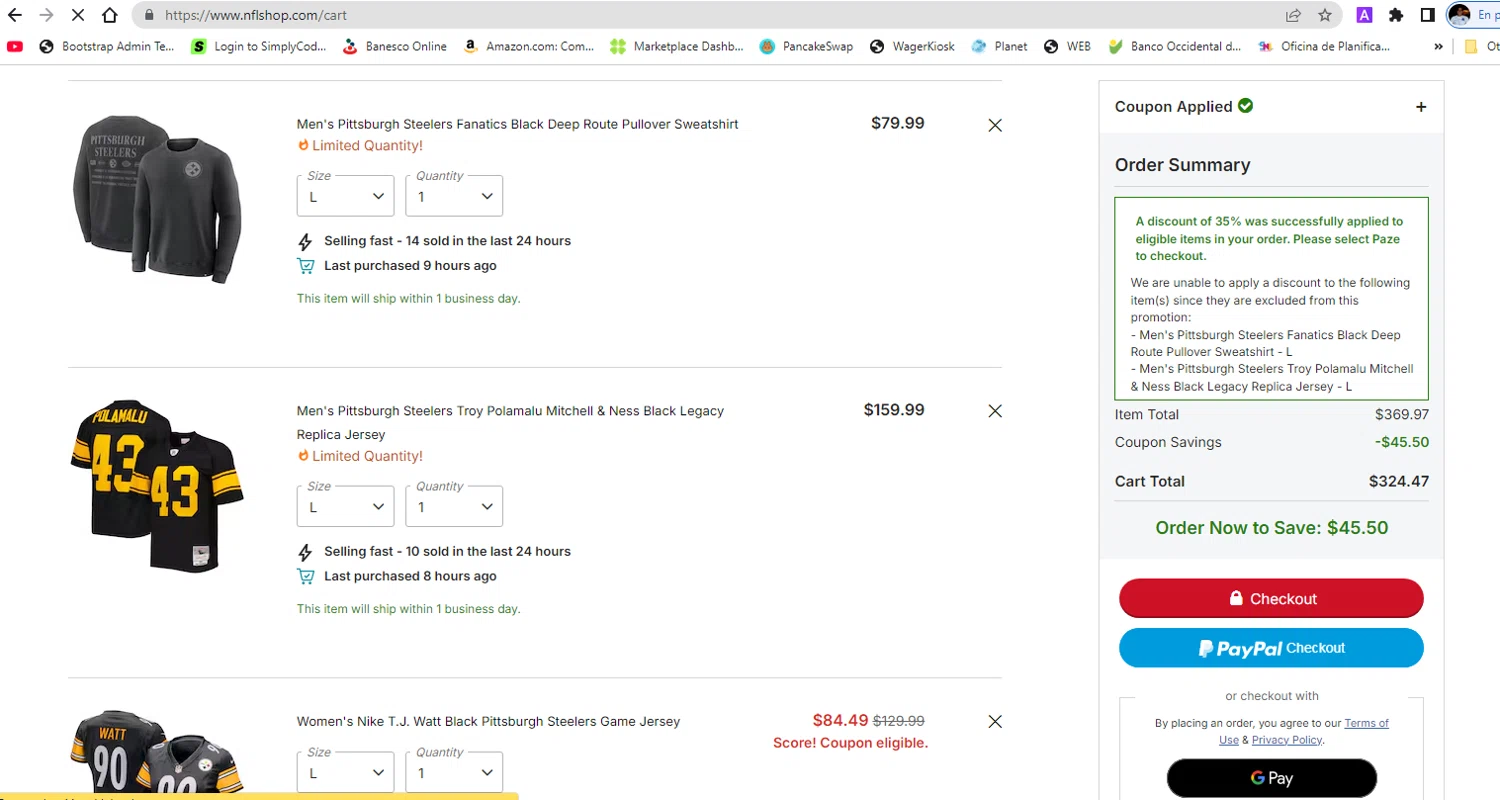1500x800 pixels.
Task: Click the browser forward arrow
Action: 46,15
